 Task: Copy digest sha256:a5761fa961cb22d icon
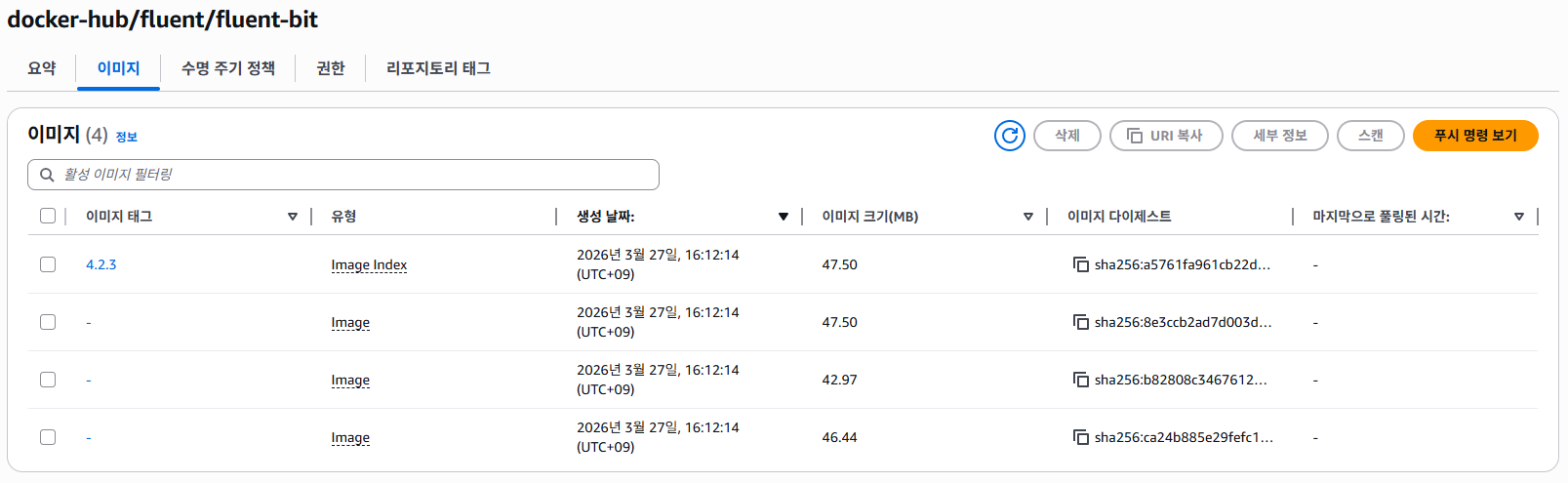coord(1080,264)
